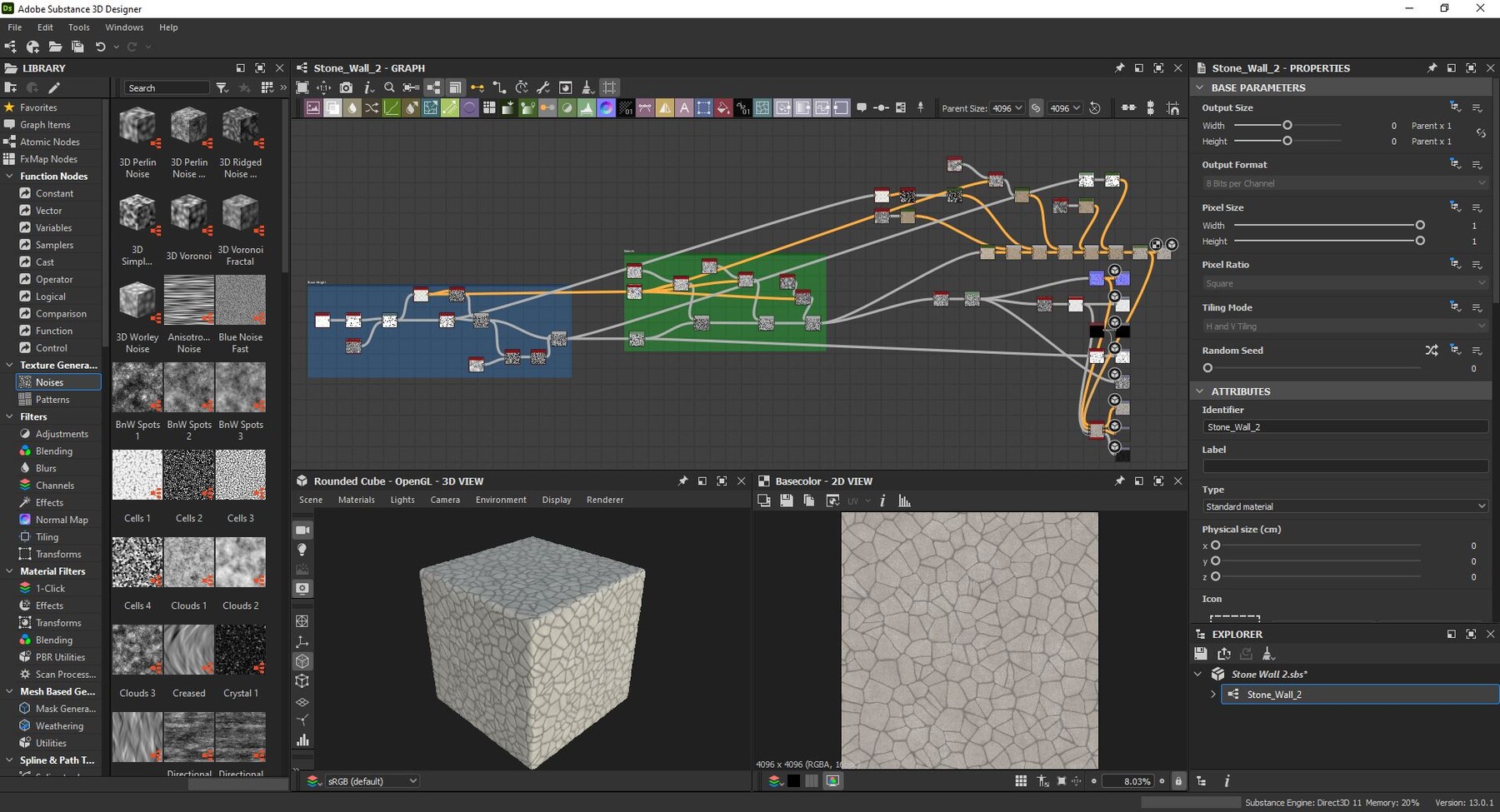Take a graph screenshot with the camera icon
This screenshot has width=1500, height=812.
point(346,87)
